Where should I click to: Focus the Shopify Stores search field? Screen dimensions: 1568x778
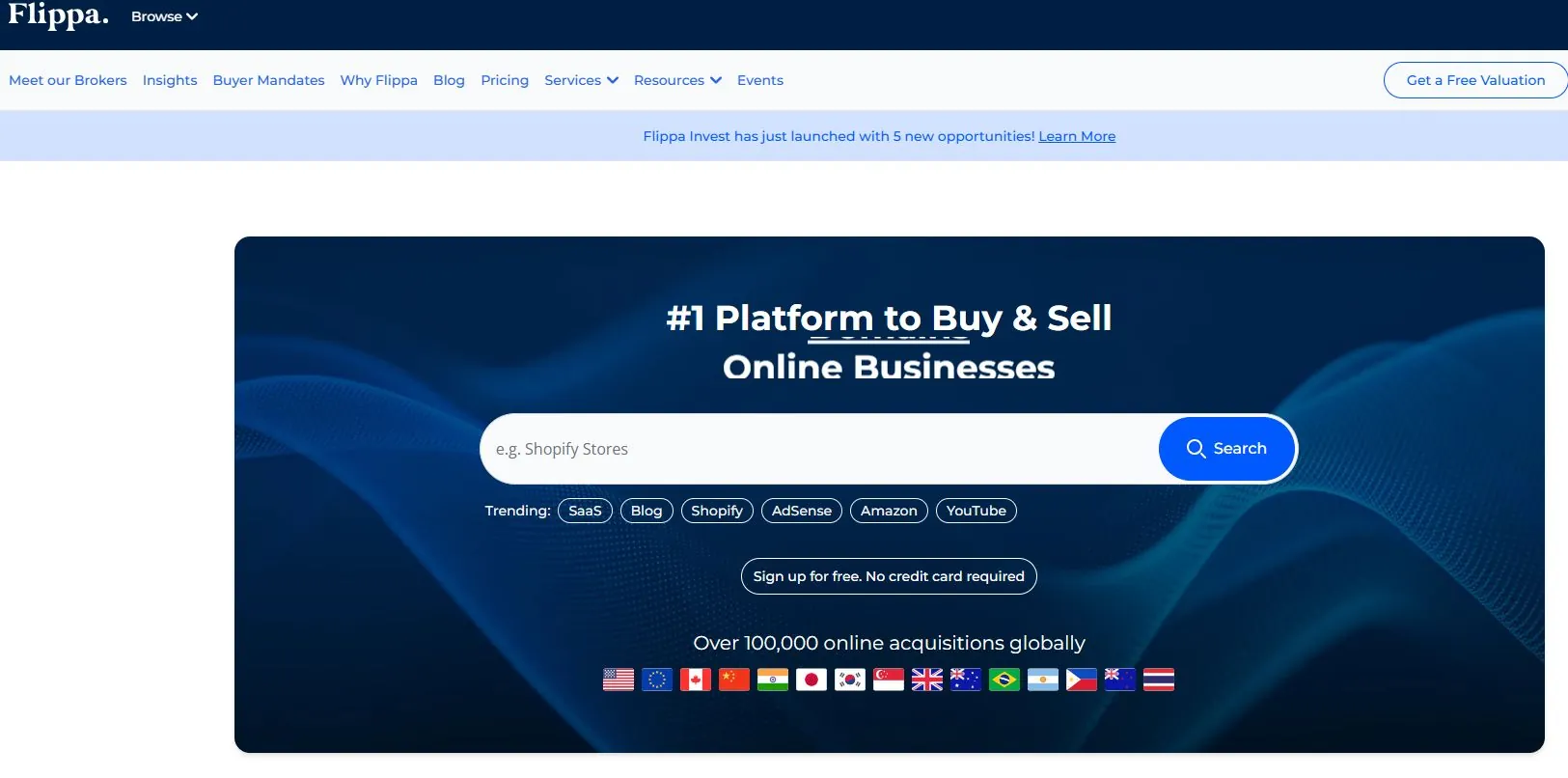coord(820,449)
